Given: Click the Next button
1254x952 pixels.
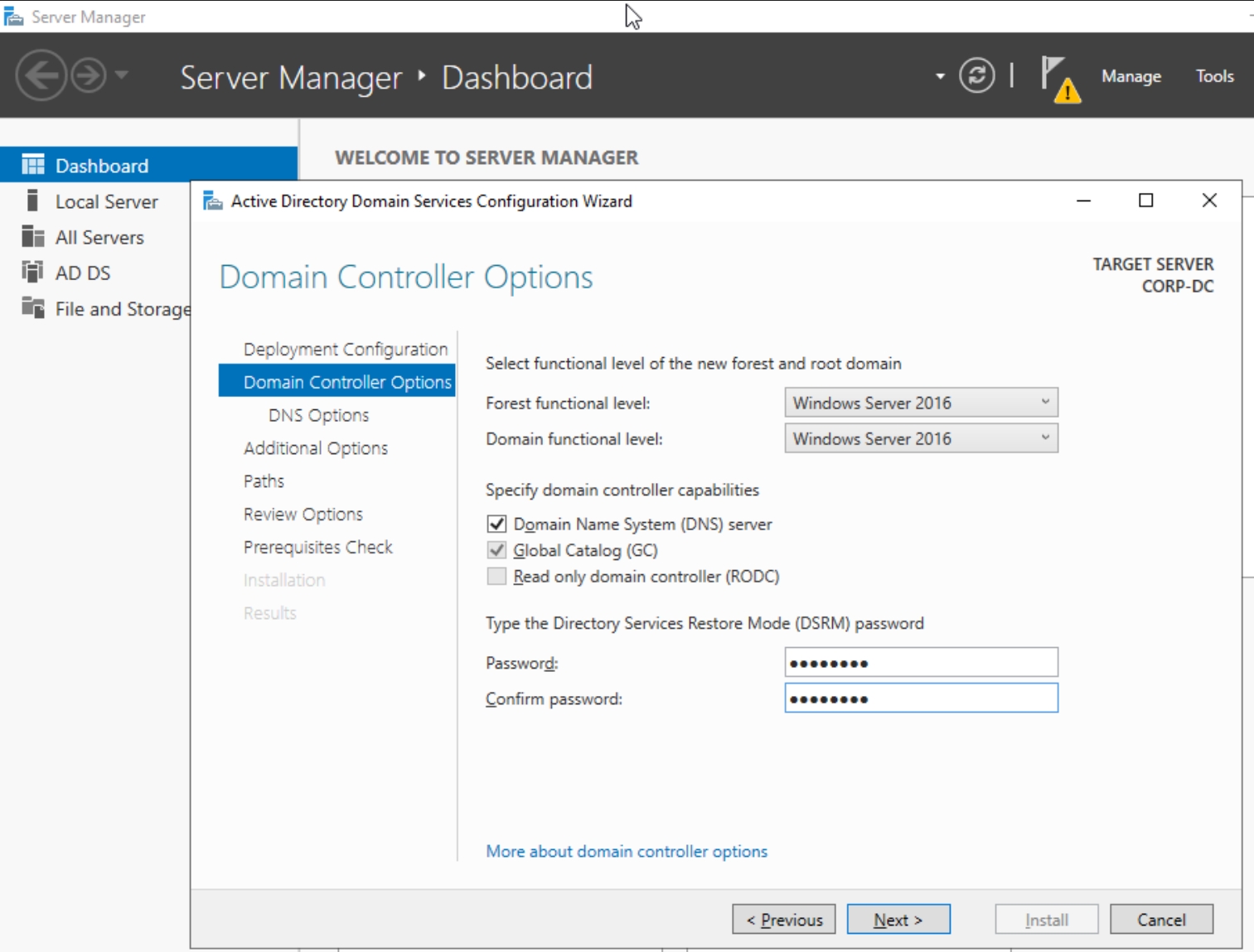Looking at the screenshot, I should tap(898, 920).
